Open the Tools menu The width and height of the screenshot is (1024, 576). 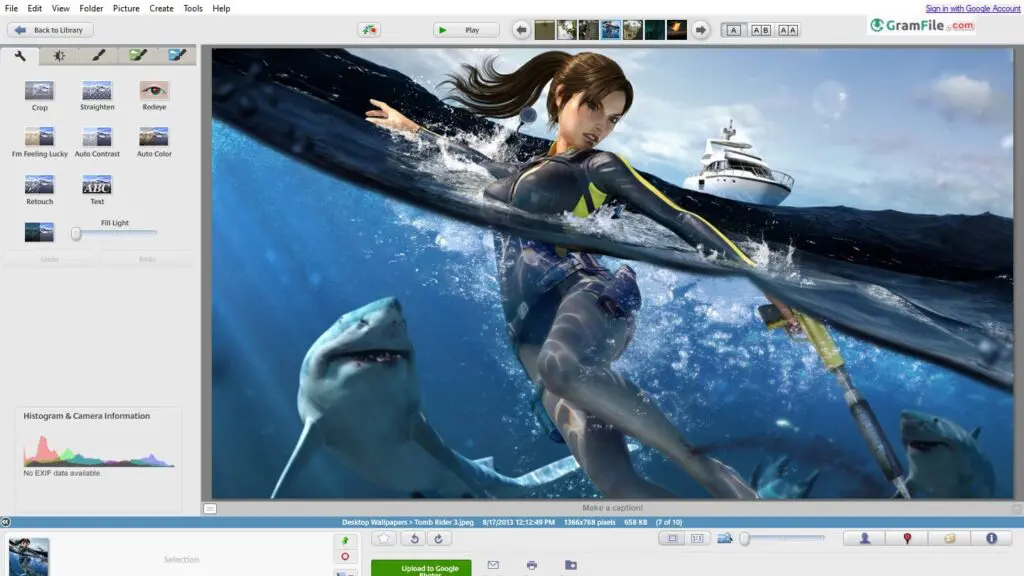pyautogui.click(x=193, y=8)
